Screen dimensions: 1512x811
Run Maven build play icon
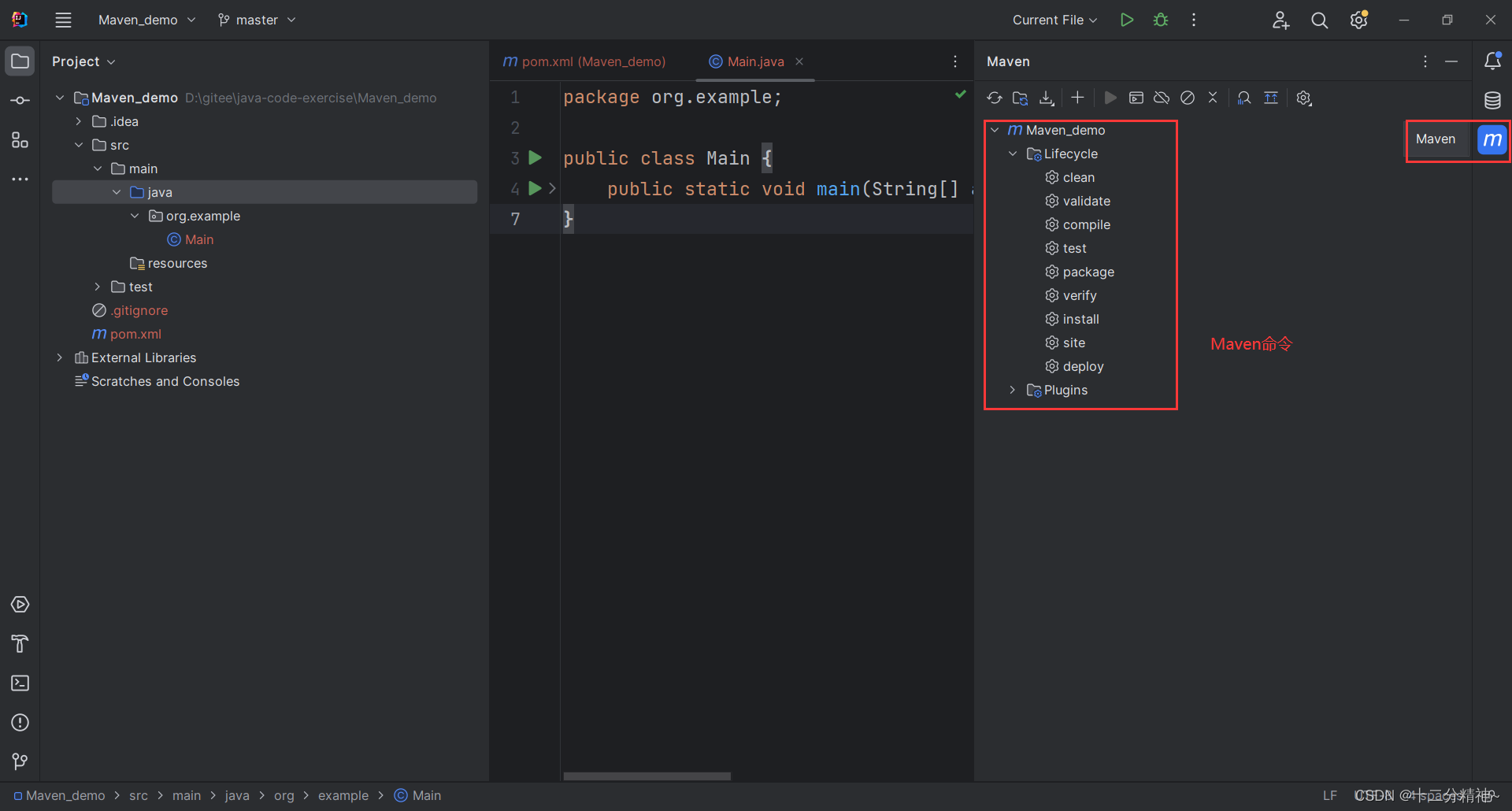[x=1110, y=98]
